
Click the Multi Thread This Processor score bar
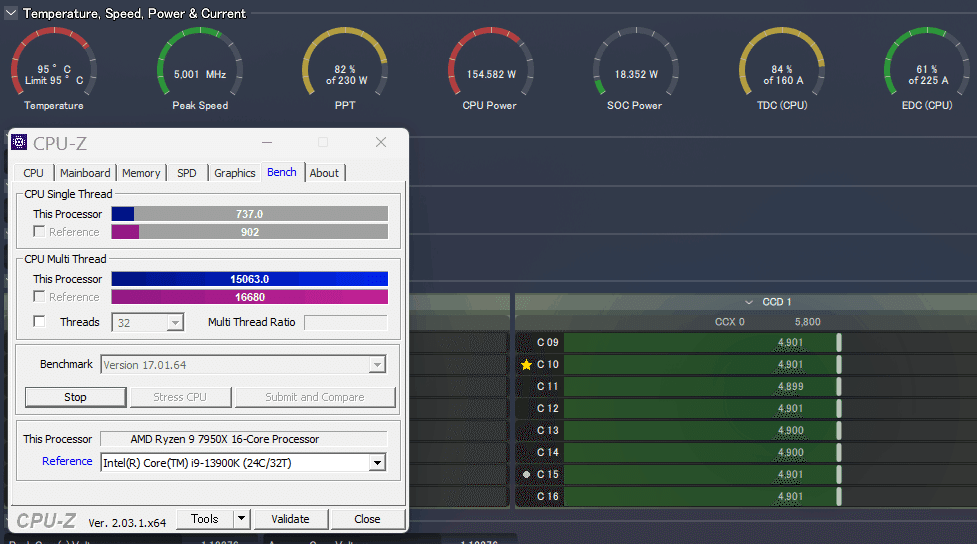click(x=249, y=279)
